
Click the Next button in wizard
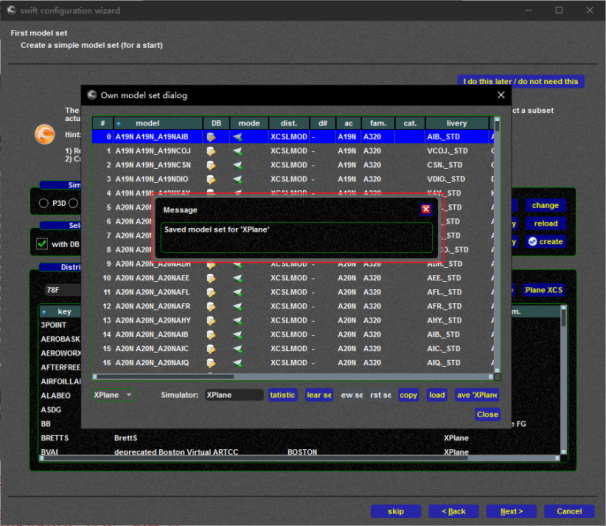(511, 511)
